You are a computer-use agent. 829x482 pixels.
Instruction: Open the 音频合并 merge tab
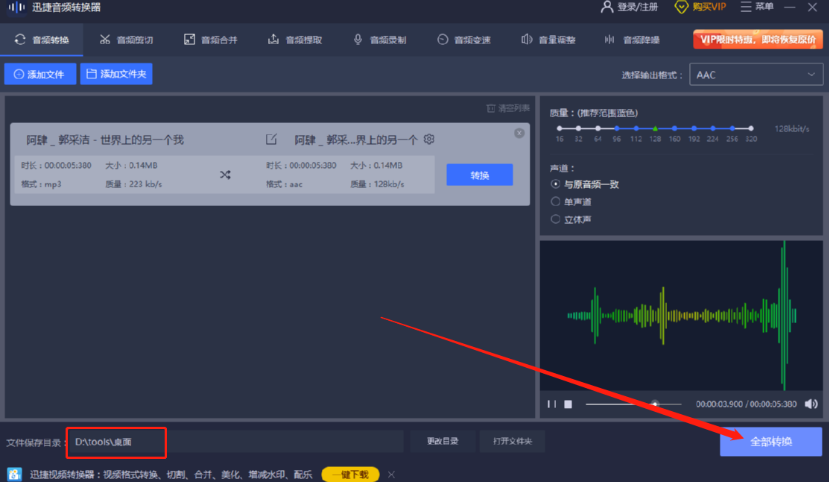point(210,40)
